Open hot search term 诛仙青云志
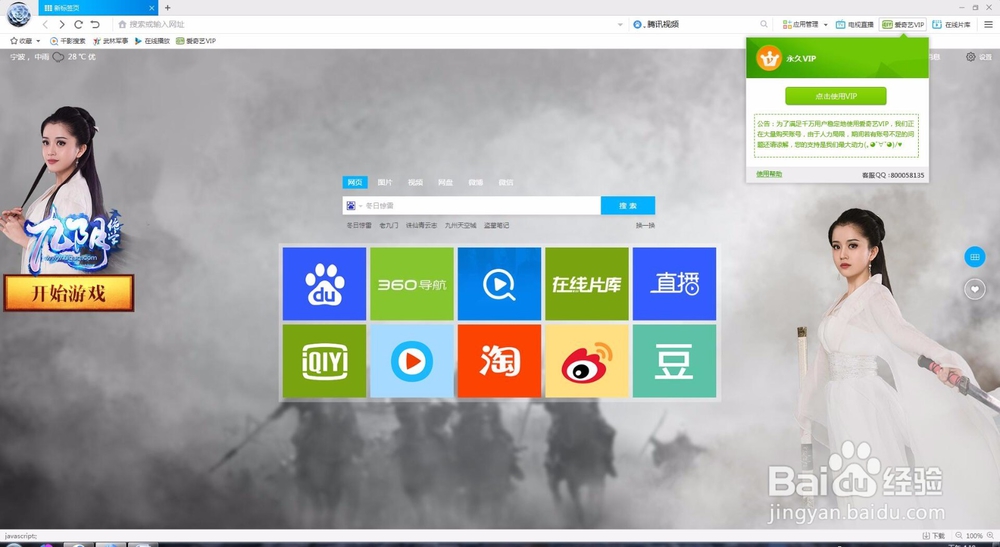The width and height of the screenshot is (1000, 547). 422,225
